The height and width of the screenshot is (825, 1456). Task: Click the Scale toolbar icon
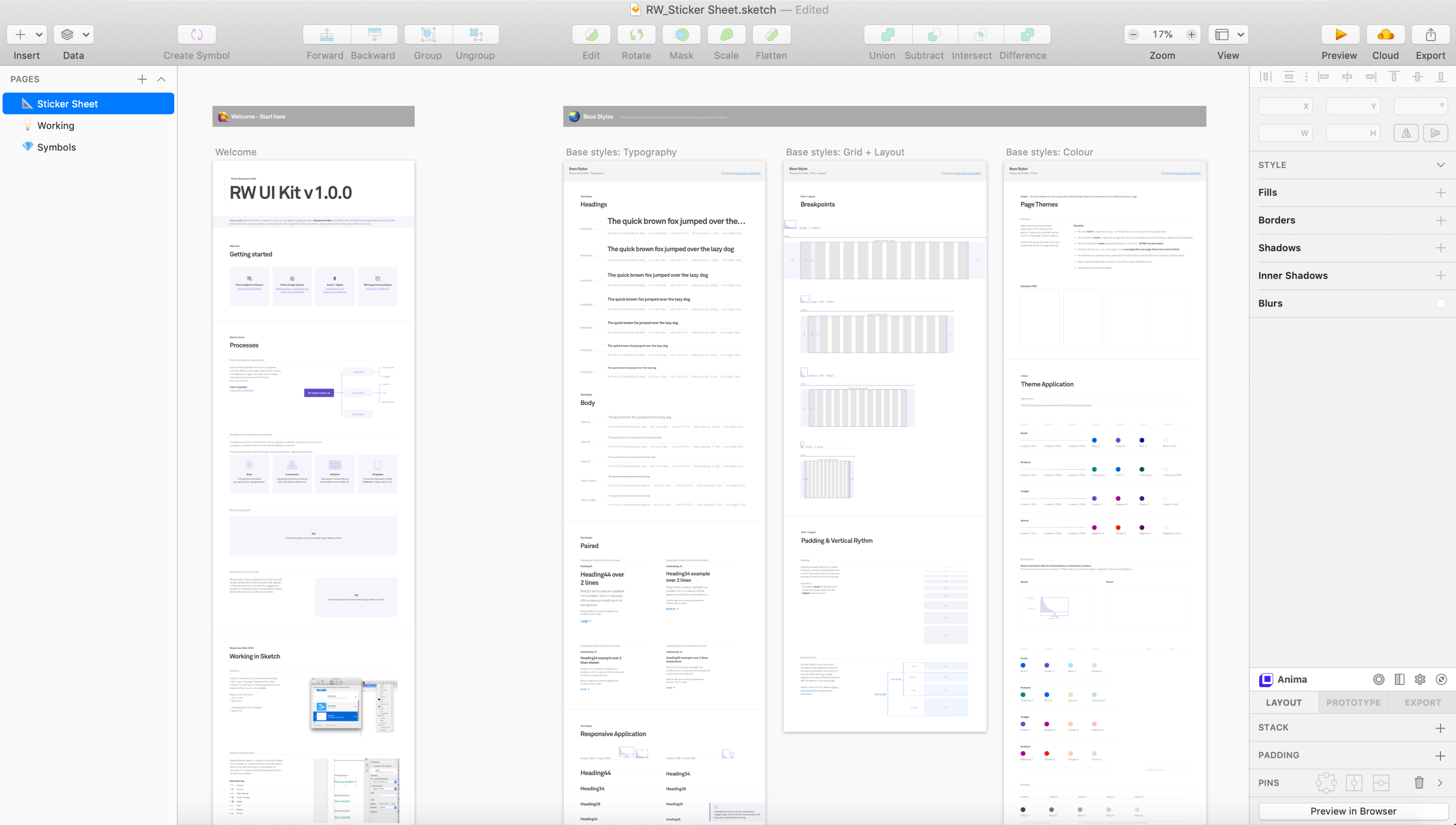[727, 35]
